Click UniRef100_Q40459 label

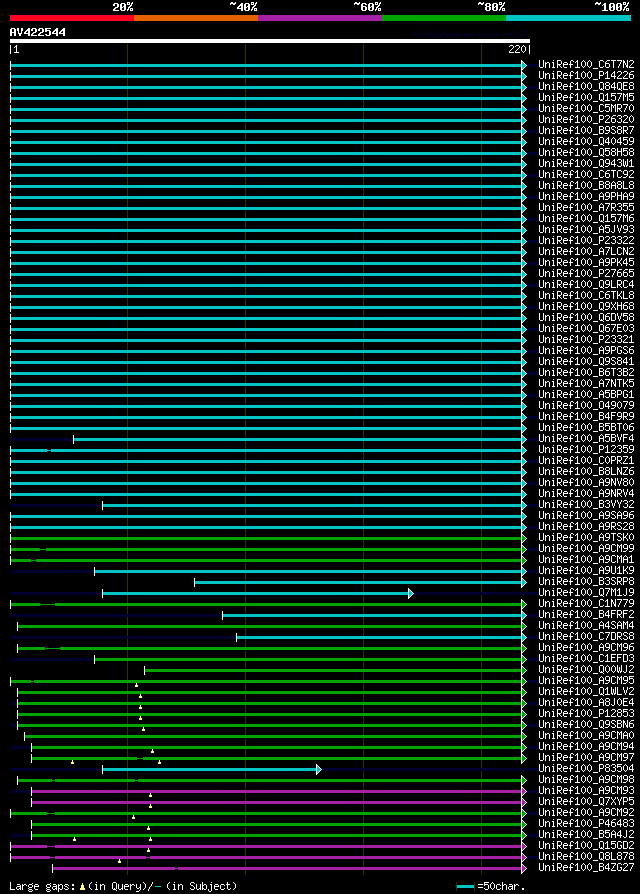coord(586,141)
